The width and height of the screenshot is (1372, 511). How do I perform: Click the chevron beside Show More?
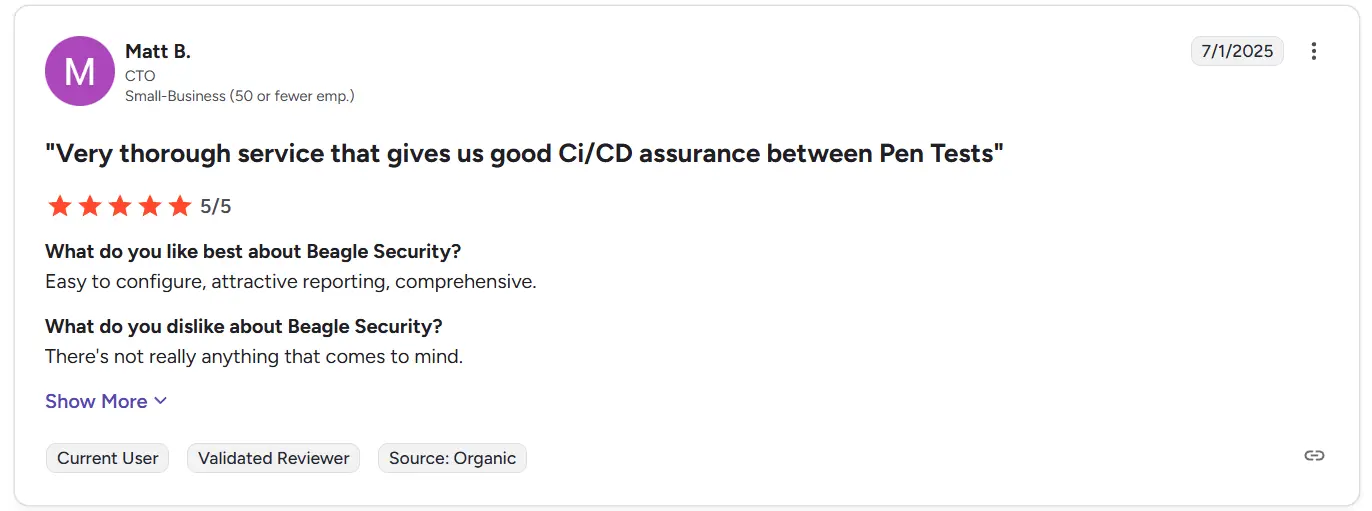tap(160, 401)
